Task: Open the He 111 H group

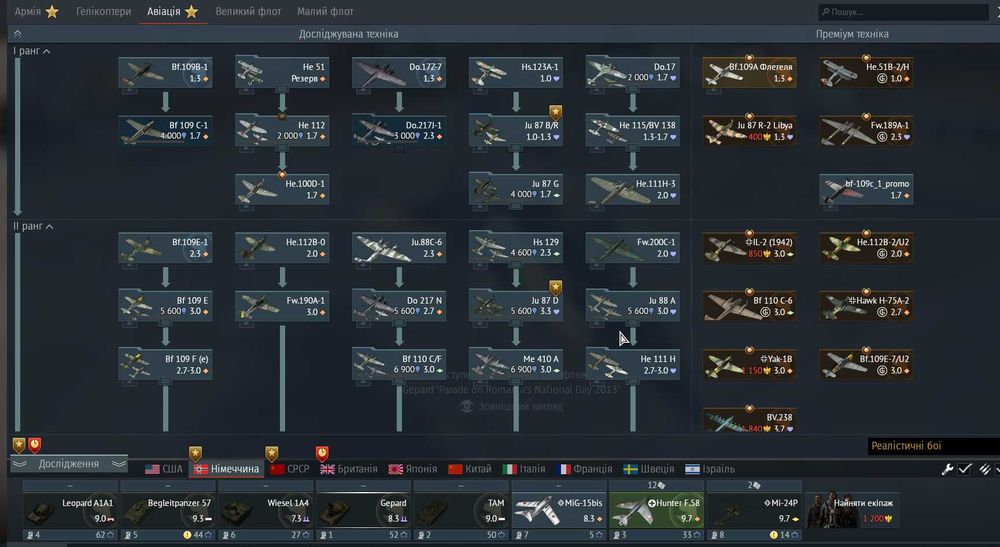Action: [x=632, y=364]
